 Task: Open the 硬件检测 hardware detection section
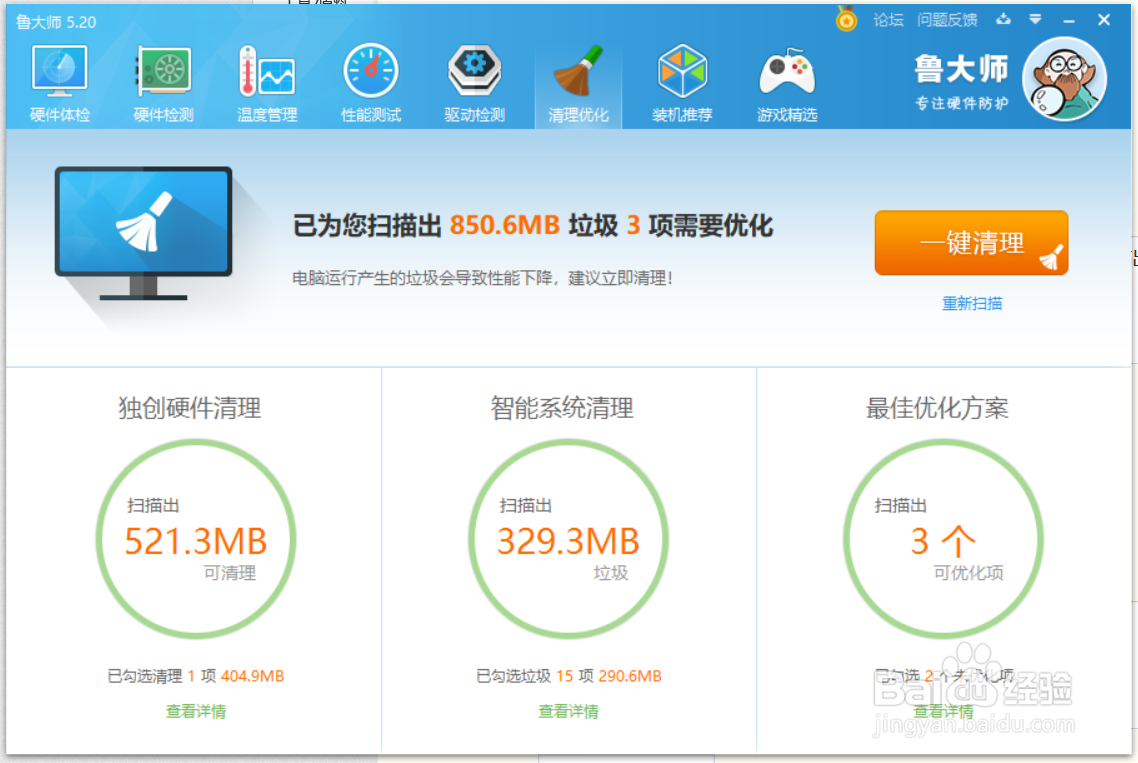pyautogui.click(x=163, y=83)
